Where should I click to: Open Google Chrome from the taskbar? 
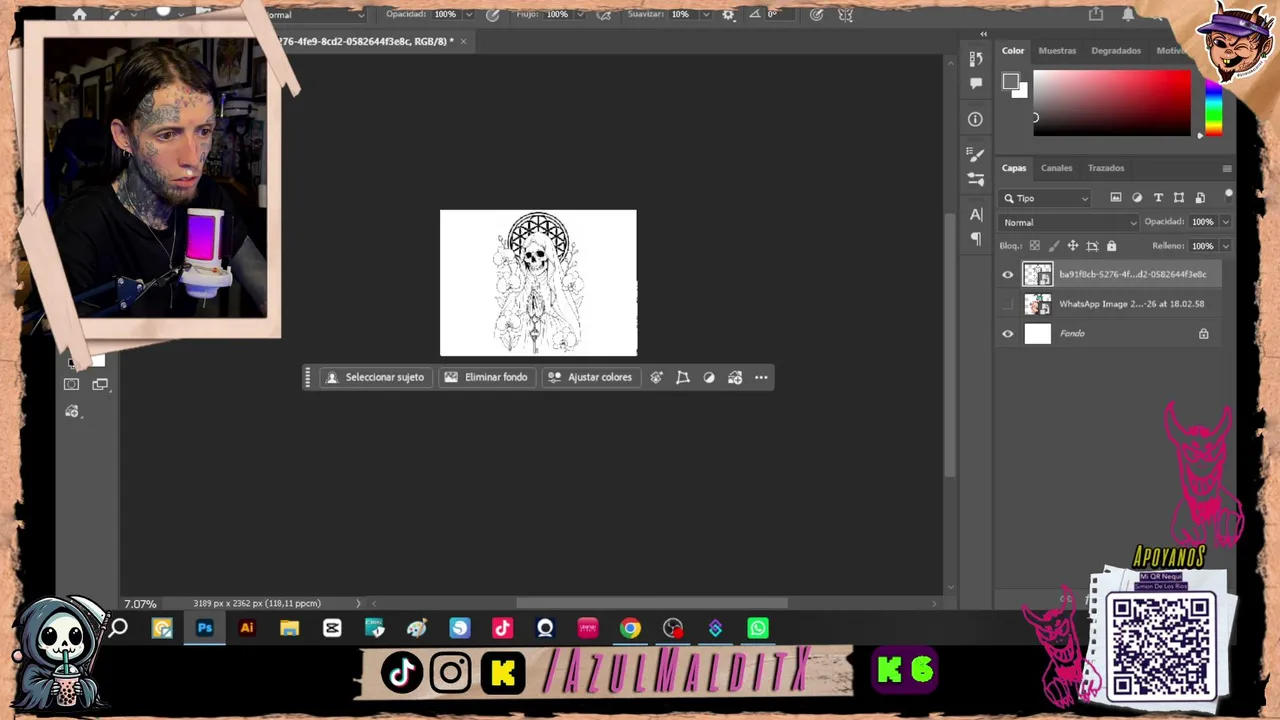[x=630, y=629]
